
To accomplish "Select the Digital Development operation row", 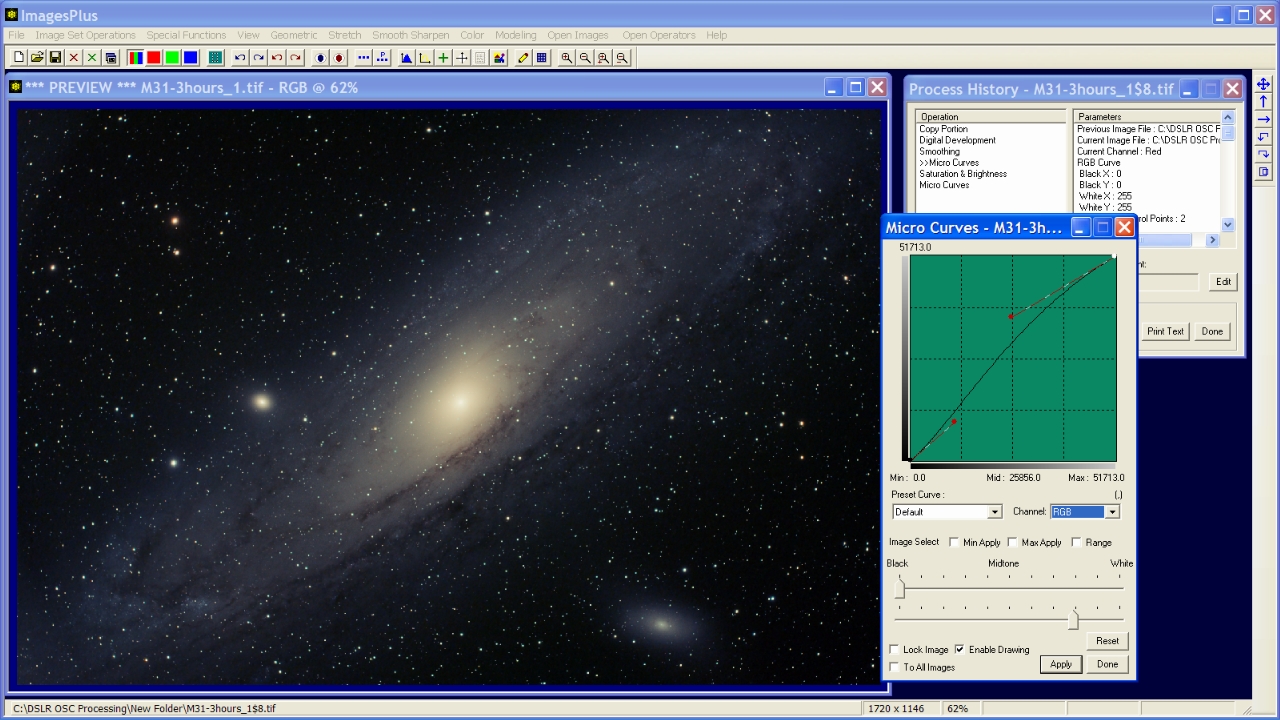I will (957, 140).
